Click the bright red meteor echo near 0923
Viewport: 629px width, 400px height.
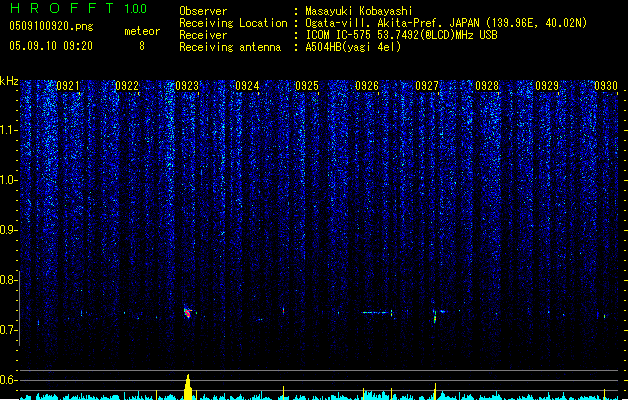pyautogui.click(x=188, y=313)
